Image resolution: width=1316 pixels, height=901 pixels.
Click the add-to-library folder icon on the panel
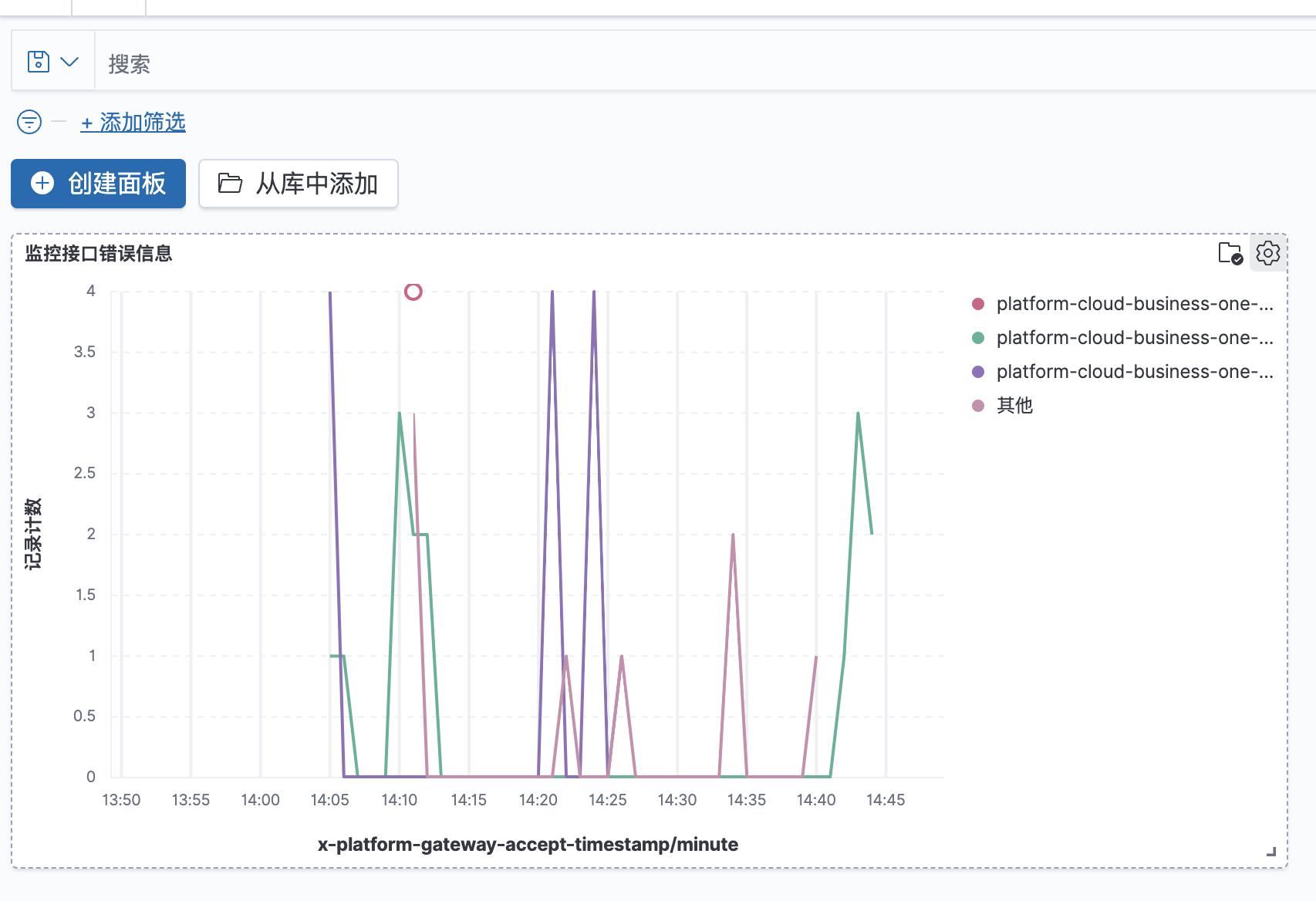pyautogui.click(x=1230, y=254)
